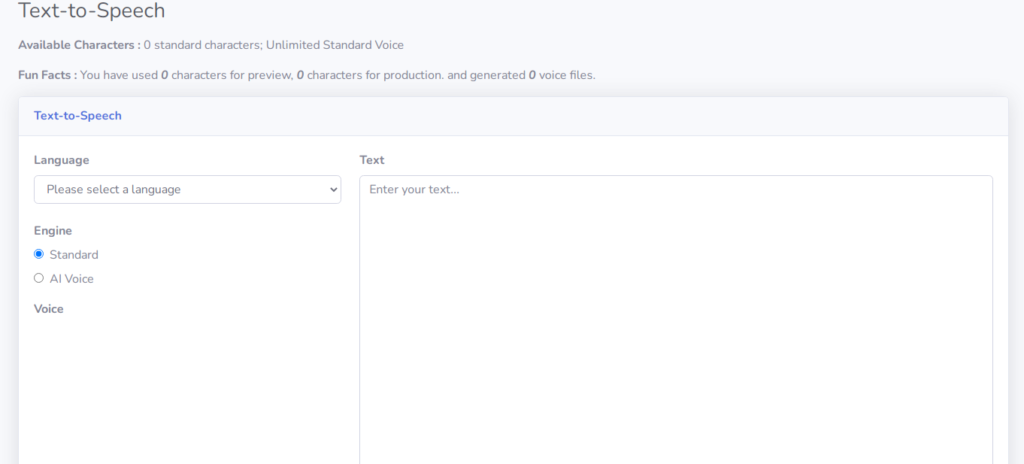The height and width of the screenshot is (464, 1024).
Task: Click the "Text" field label
Action: coord(372,160)
